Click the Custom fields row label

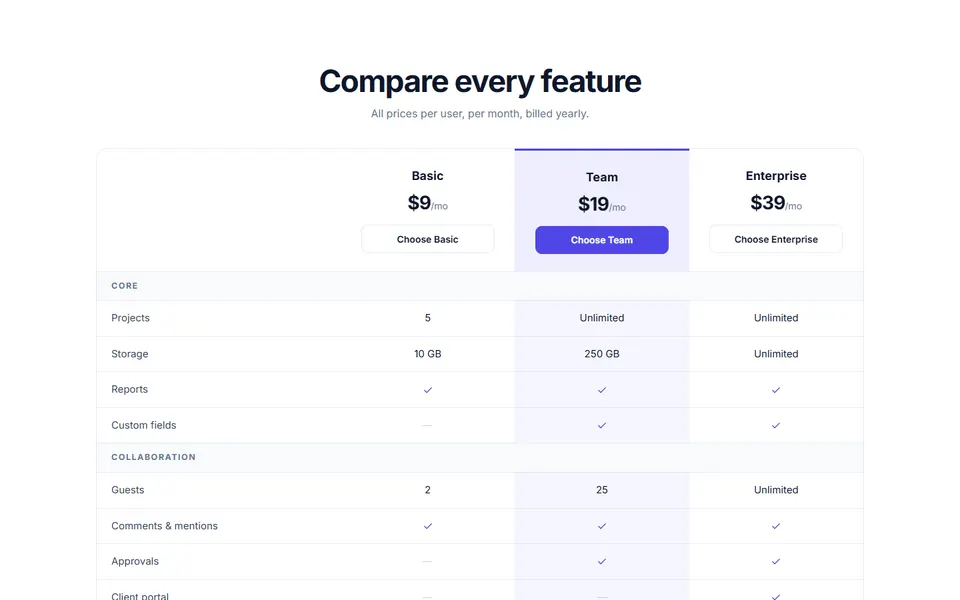(144, 425)
